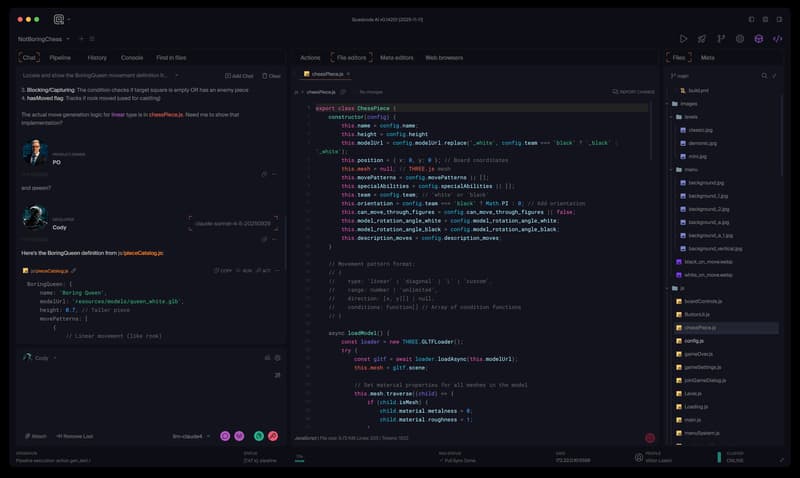Open settings via the gear icon
800x478 pixels.
click(x=740, y=39)
